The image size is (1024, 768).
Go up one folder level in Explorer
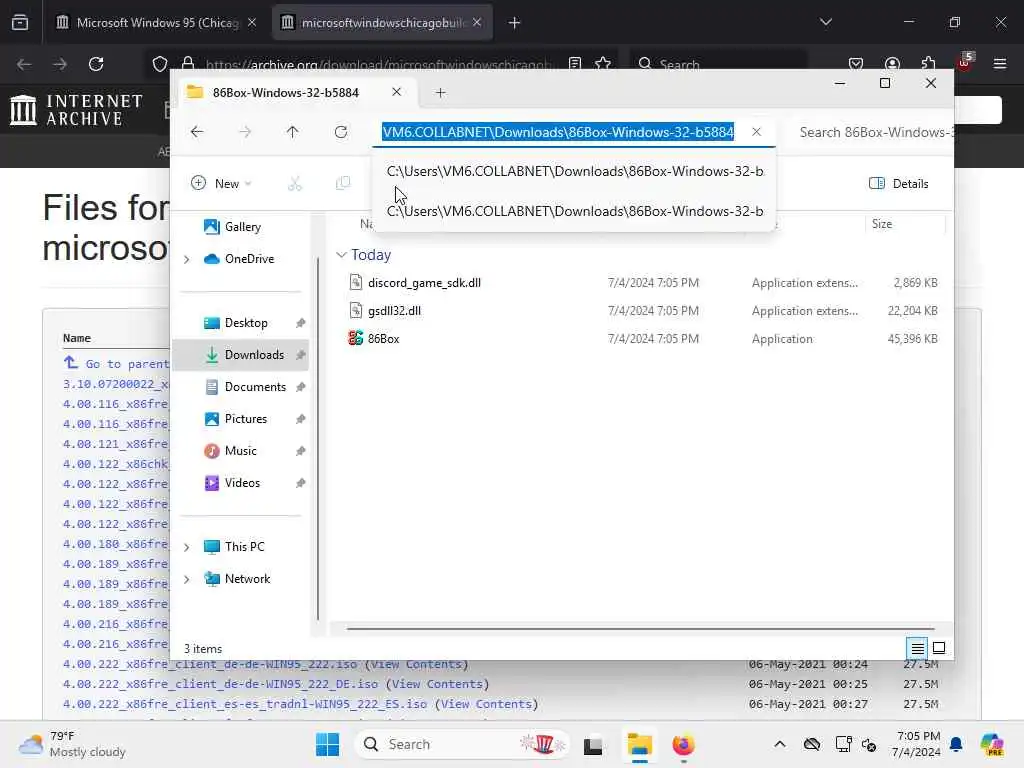293,132
